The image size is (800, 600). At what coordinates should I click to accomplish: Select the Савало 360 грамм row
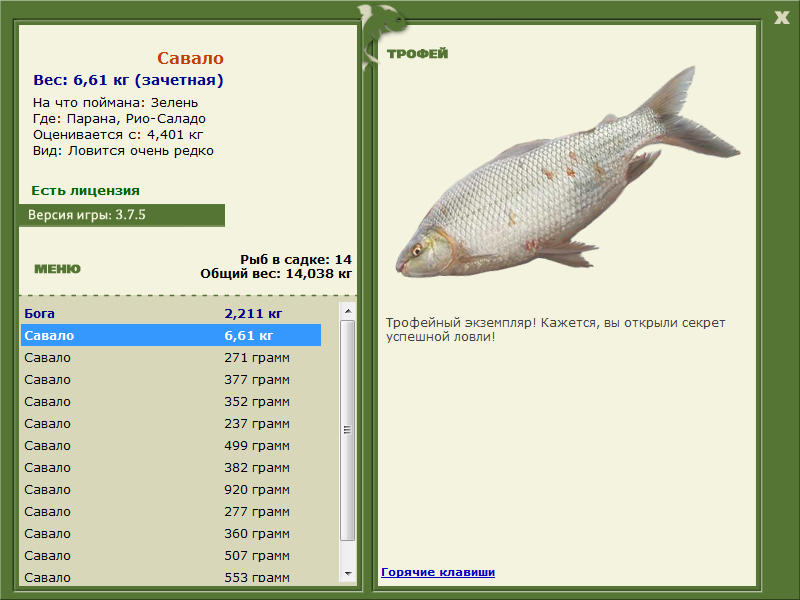point(171,533)
